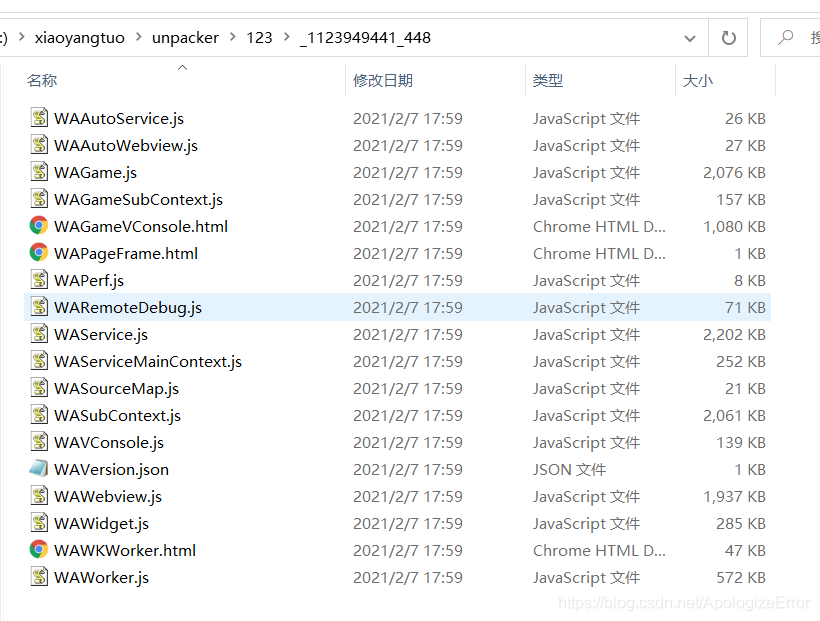Click the 2,076 KB size of WAGame.js
This screenshot has width=820, height=621.
734,173
